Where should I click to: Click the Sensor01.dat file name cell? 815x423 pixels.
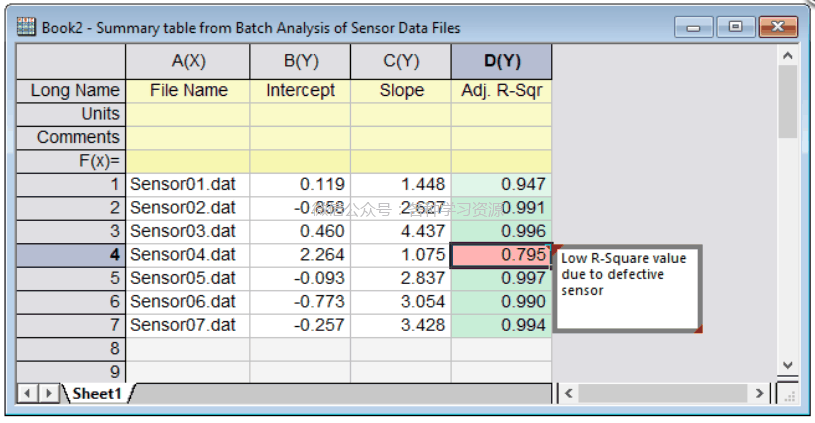click(x=188, y=184)
